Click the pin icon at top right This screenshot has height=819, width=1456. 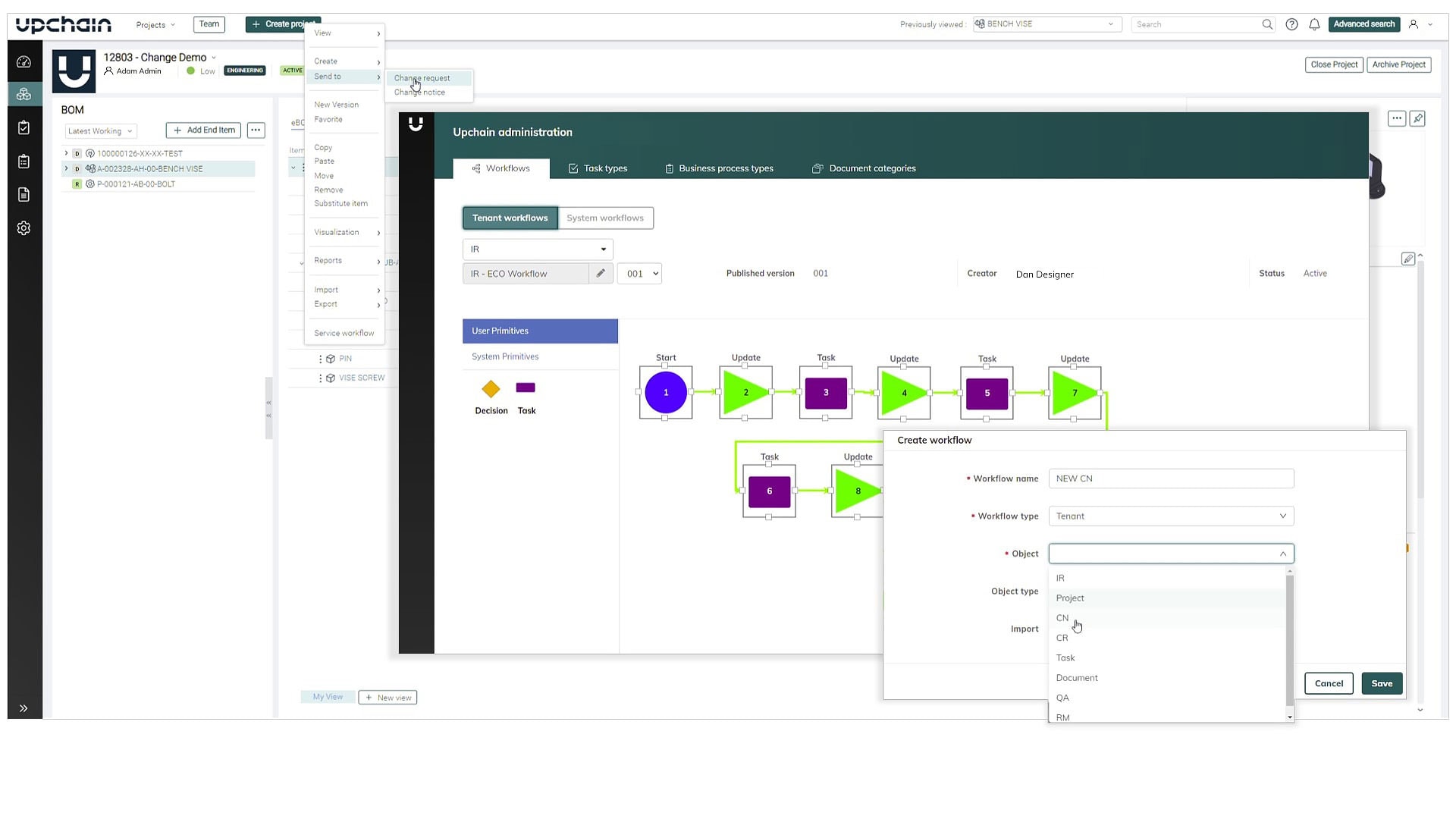1417,118
